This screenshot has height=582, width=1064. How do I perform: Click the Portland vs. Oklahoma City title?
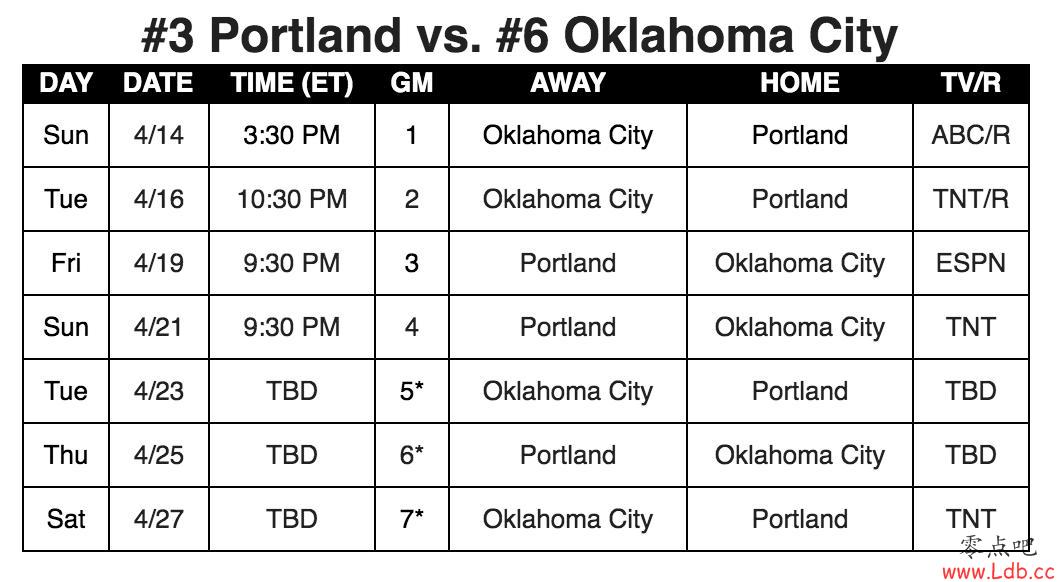pyautogui.click(x=520, y=35)
